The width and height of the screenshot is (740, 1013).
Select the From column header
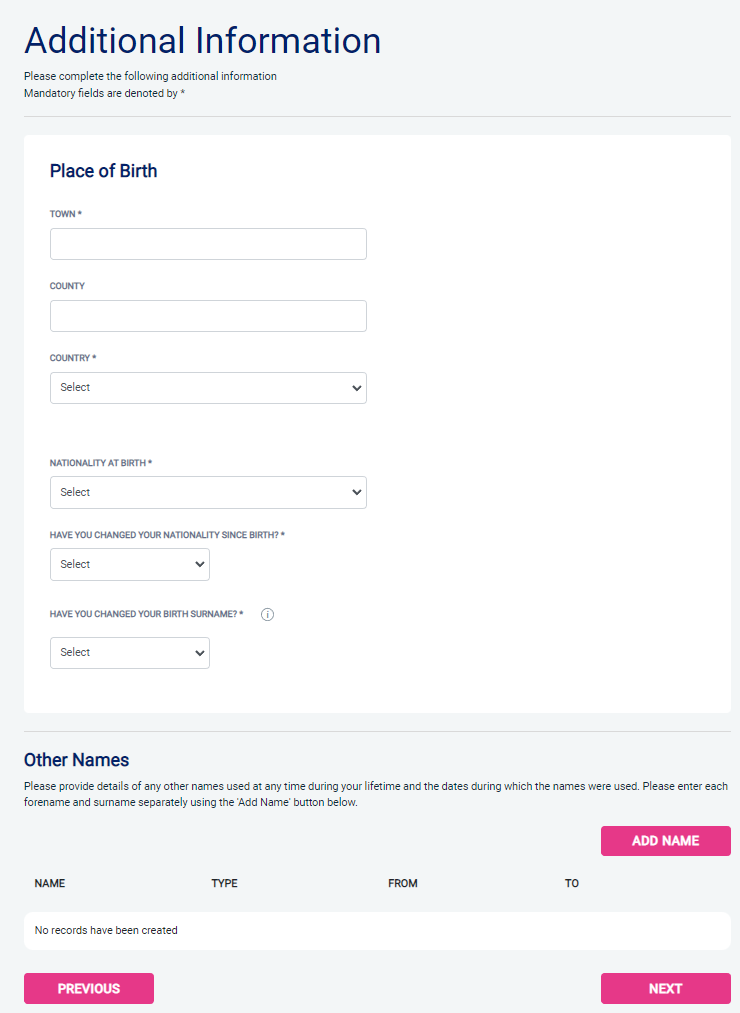coord(403,884)
